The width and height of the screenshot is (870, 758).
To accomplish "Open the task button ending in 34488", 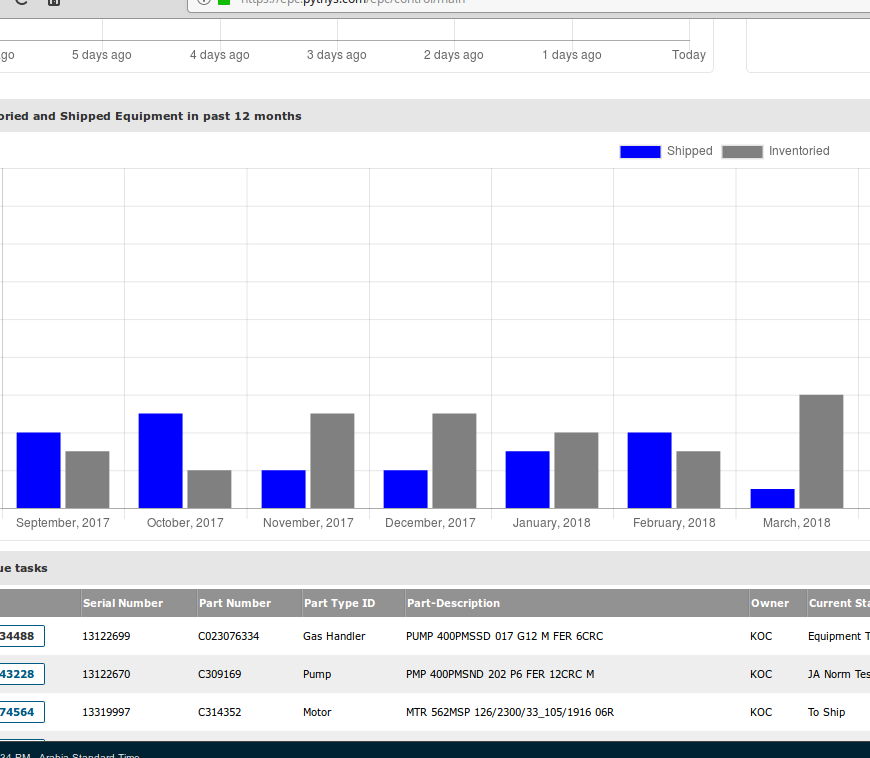I will click(21, 636).
